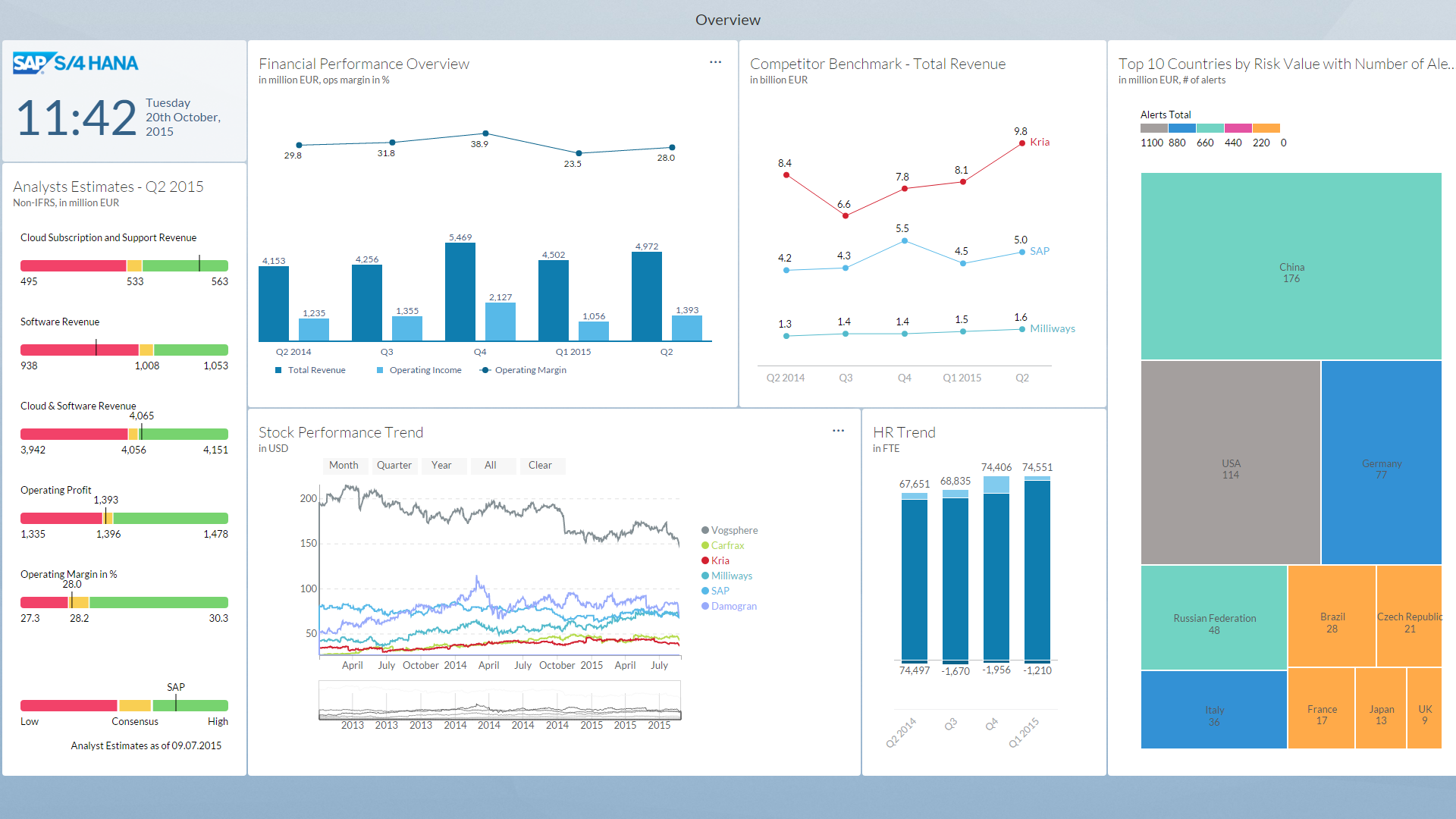Select the France treemap tile

pyautogui.click(x=1322, y=708)
